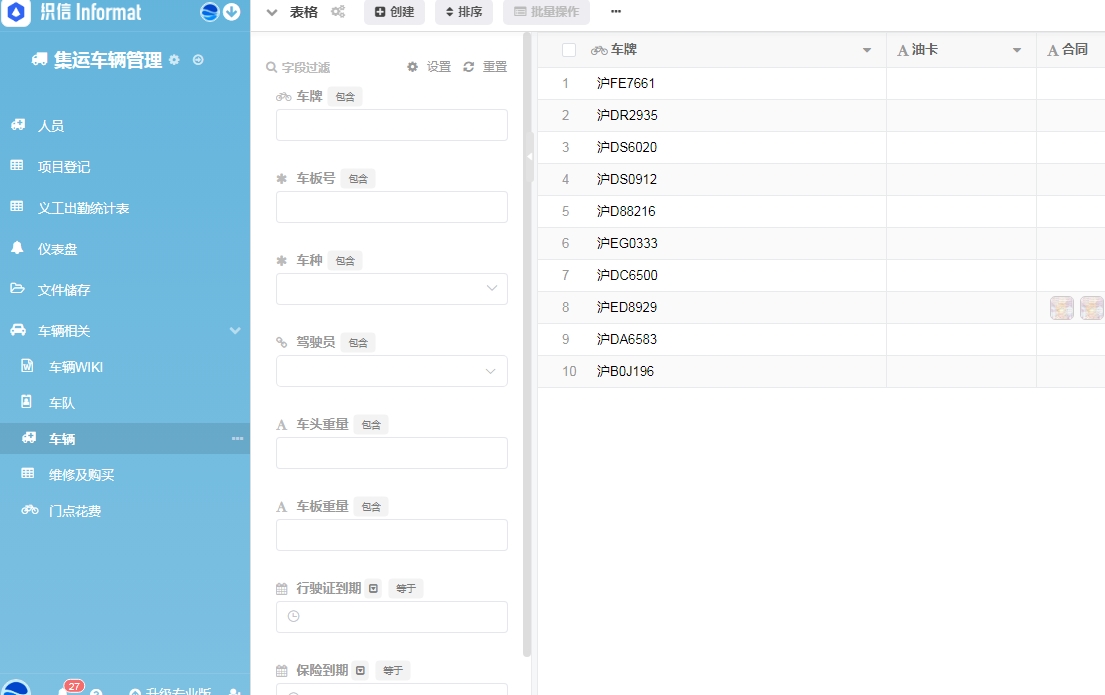
Task: Click the three-dot more icon on 车辆 item
Action: [x=238, y=439]
